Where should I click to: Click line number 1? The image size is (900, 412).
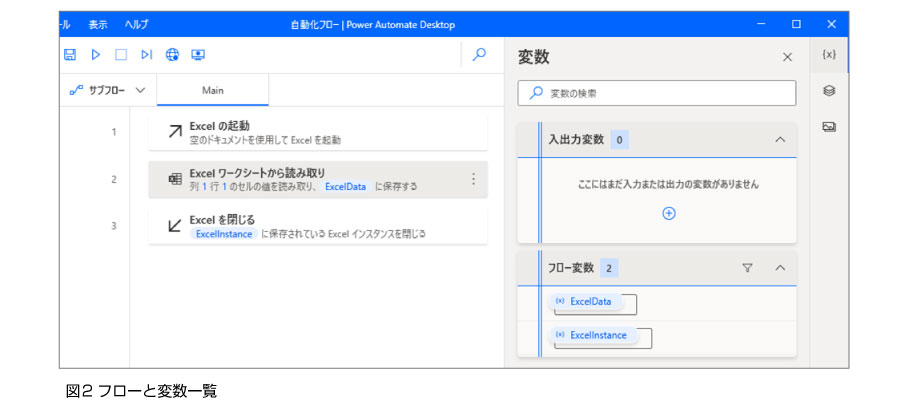tap(114, 132)
